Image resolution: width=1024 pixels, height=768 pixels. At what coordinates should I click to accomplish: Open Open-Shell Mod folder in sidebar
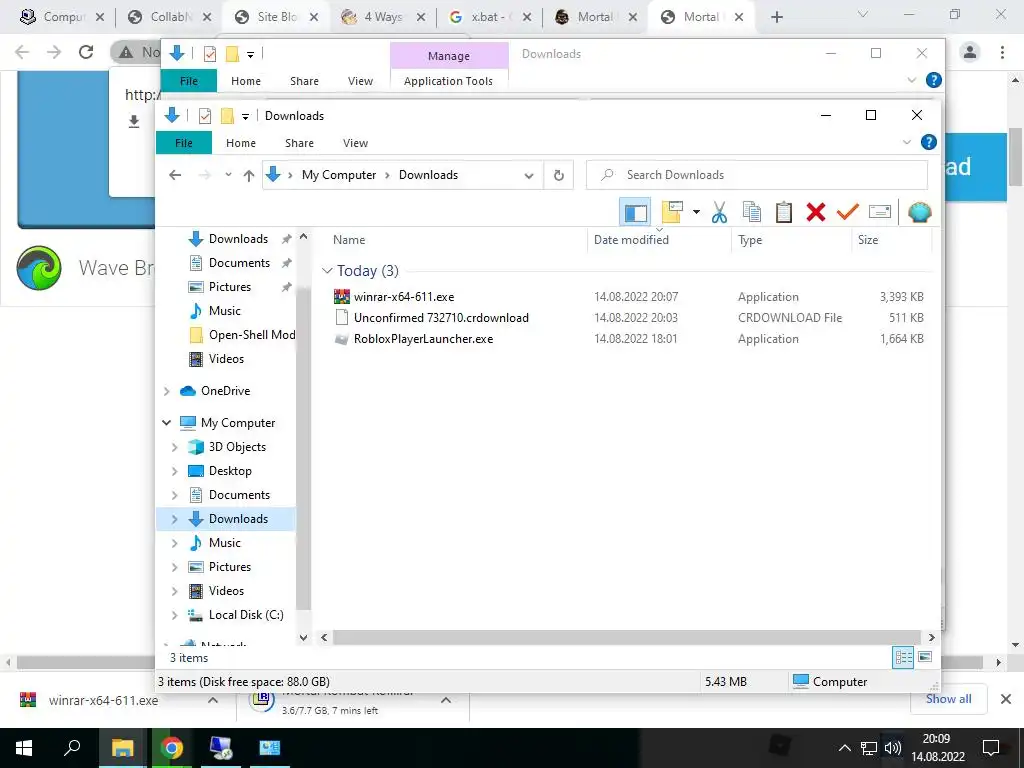(x=242, y=335)
